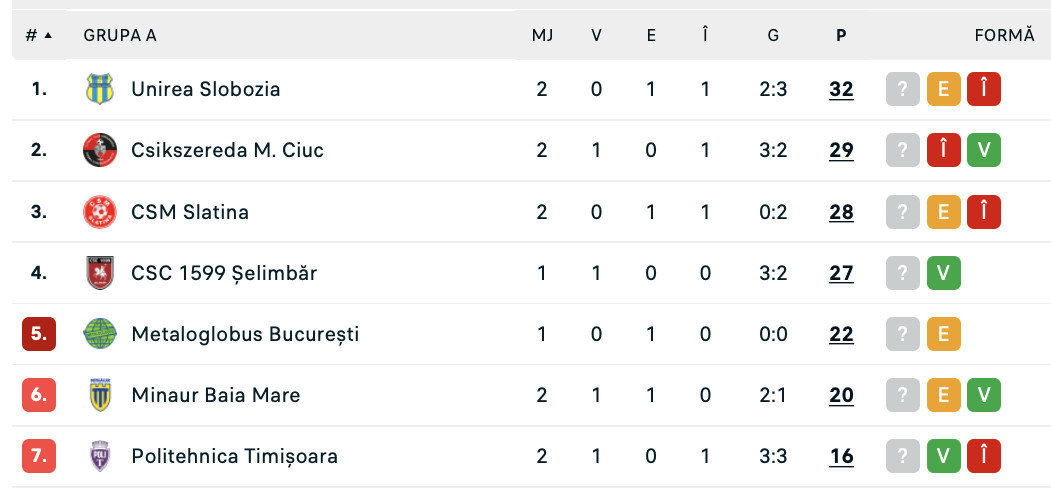Click the underlined 32 points for Unirea Slobozia

841,89
